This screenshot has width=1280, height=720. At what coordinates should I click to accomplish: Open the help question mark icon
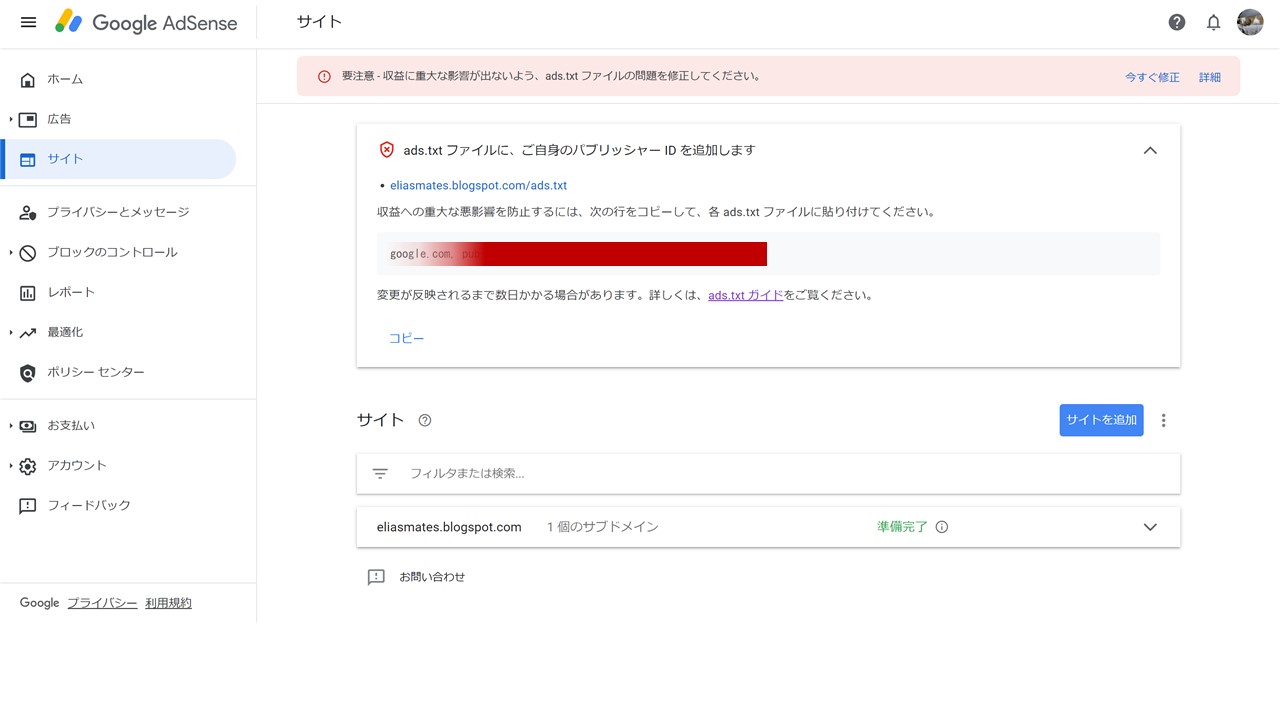coord(1177,22)
